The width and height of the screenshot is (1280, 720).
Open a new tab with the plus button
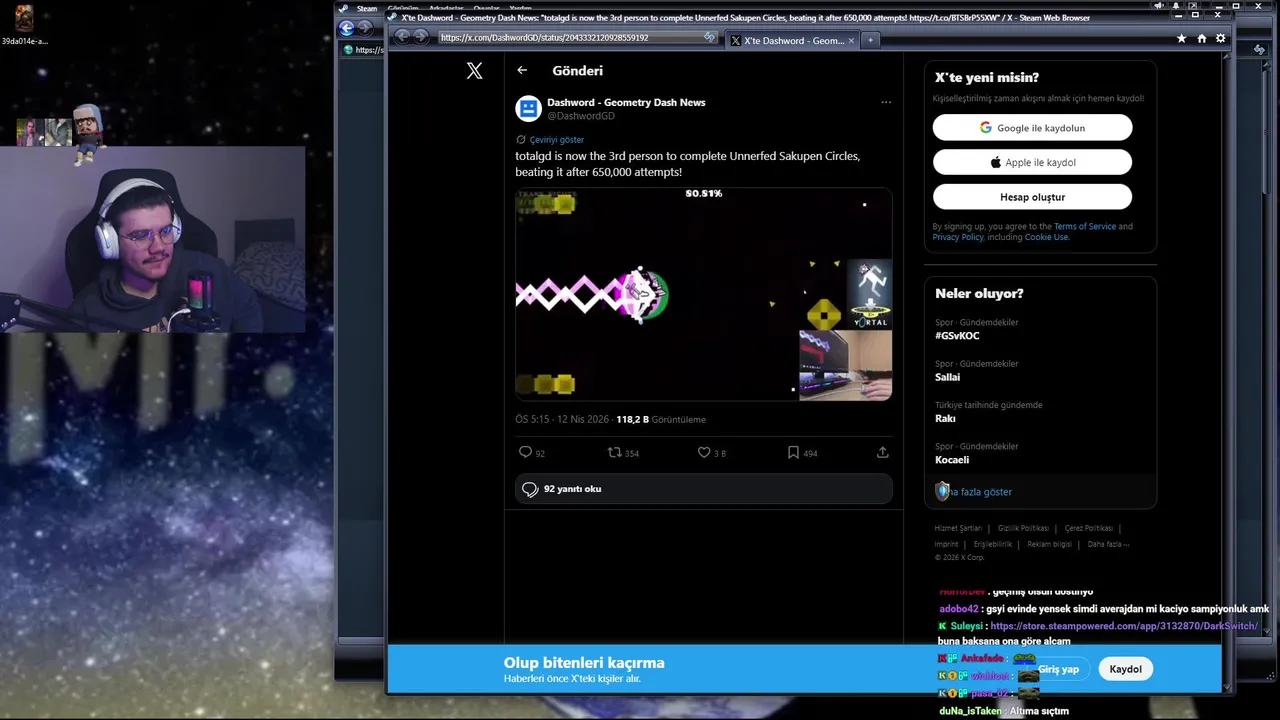click(x=870, y=40)
